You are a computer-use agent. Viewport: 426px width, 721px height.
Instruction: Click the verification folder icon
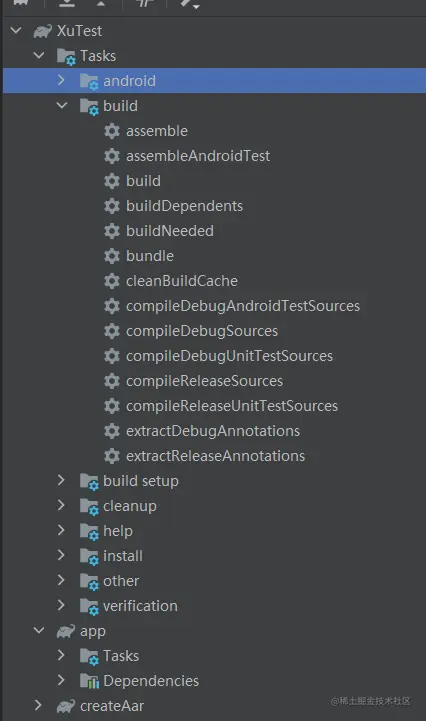(89, 607)
